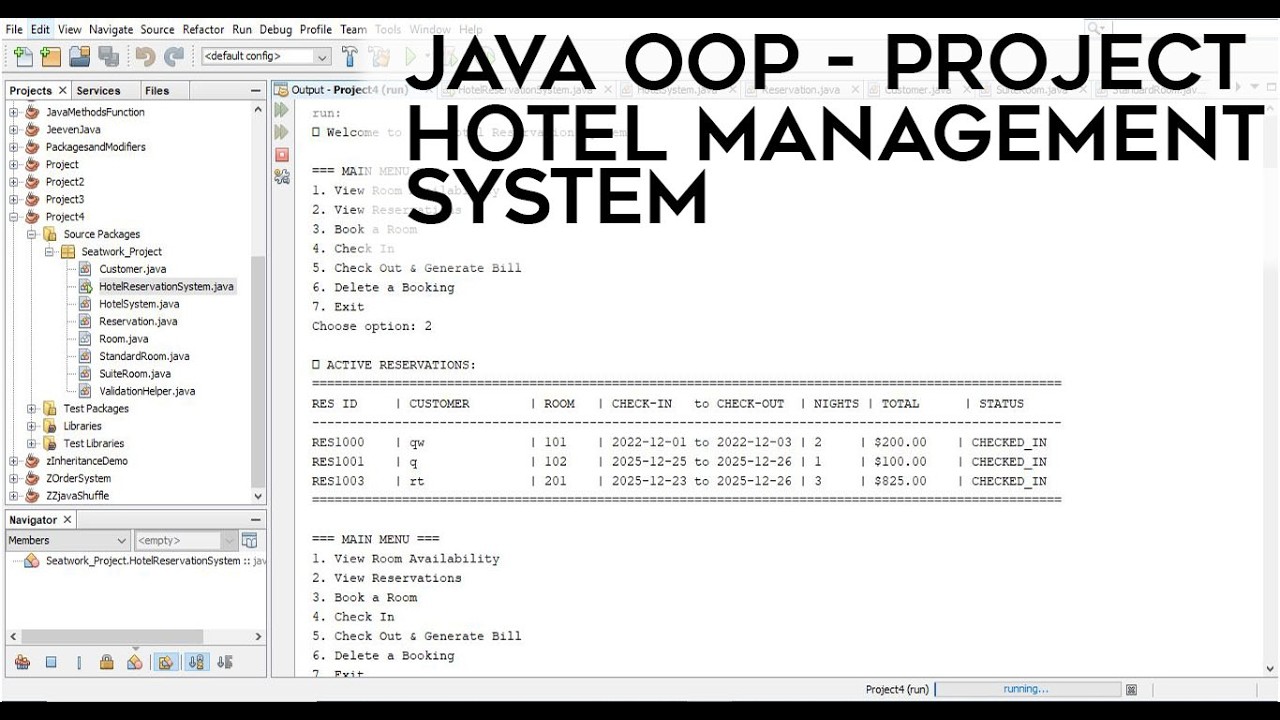Open the Members dropdown in Navigator
Screen dimensions: 1280x720
click(x=68, y=540)
